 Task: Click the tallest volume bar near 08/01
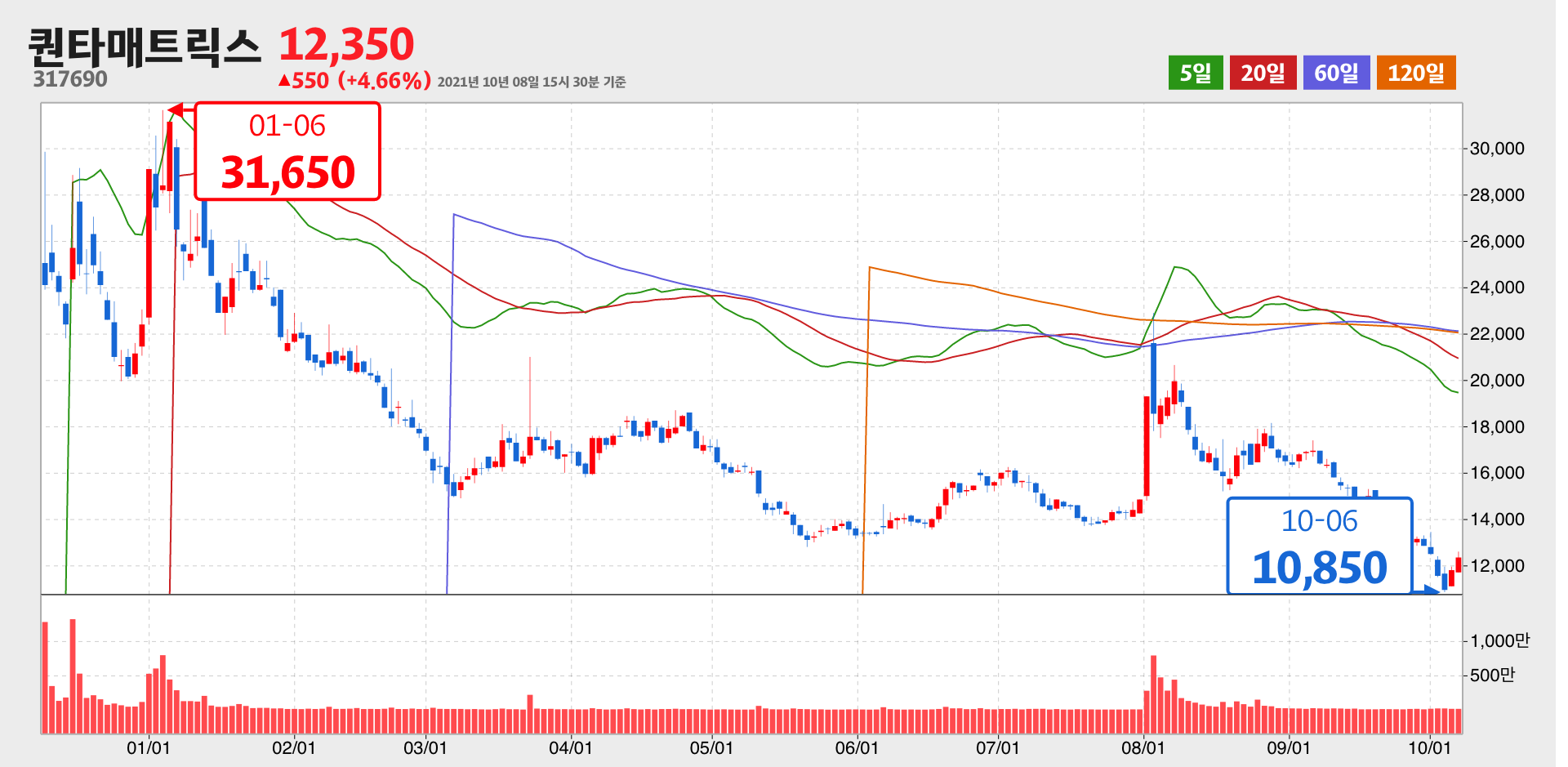coord(1154,693)
